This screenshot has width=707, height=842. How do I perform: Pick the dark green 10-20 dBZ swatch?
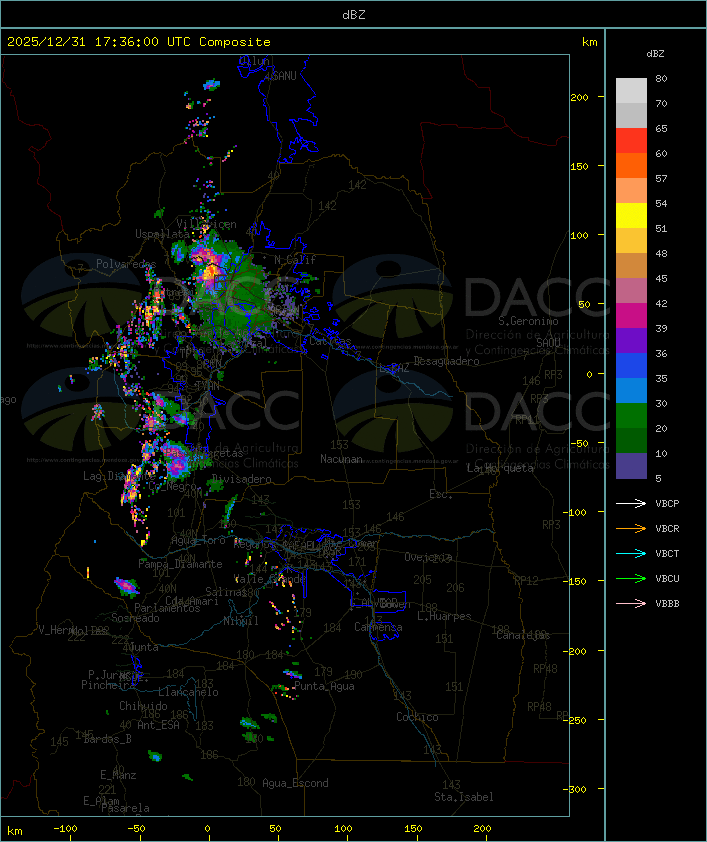coord(631,440)
